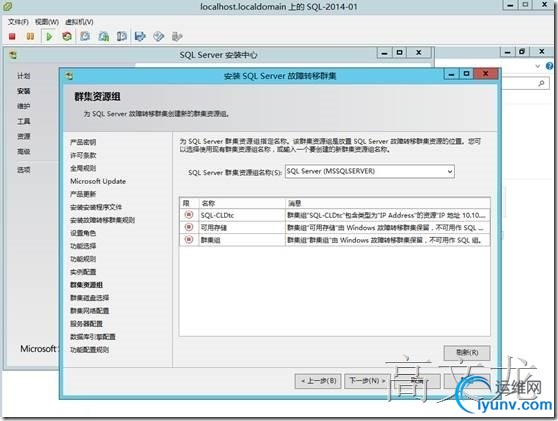This screenshot has height=421, width=558.
Task: Click the revert to snapshot toolbar icon
Action: point(104,36)
